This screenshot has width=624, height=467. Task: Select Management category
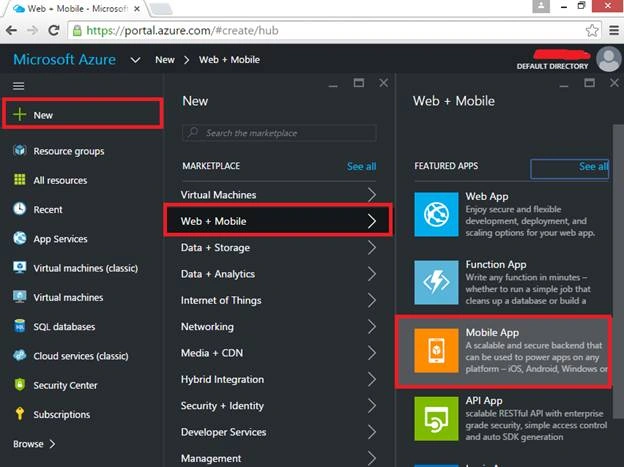278,458
